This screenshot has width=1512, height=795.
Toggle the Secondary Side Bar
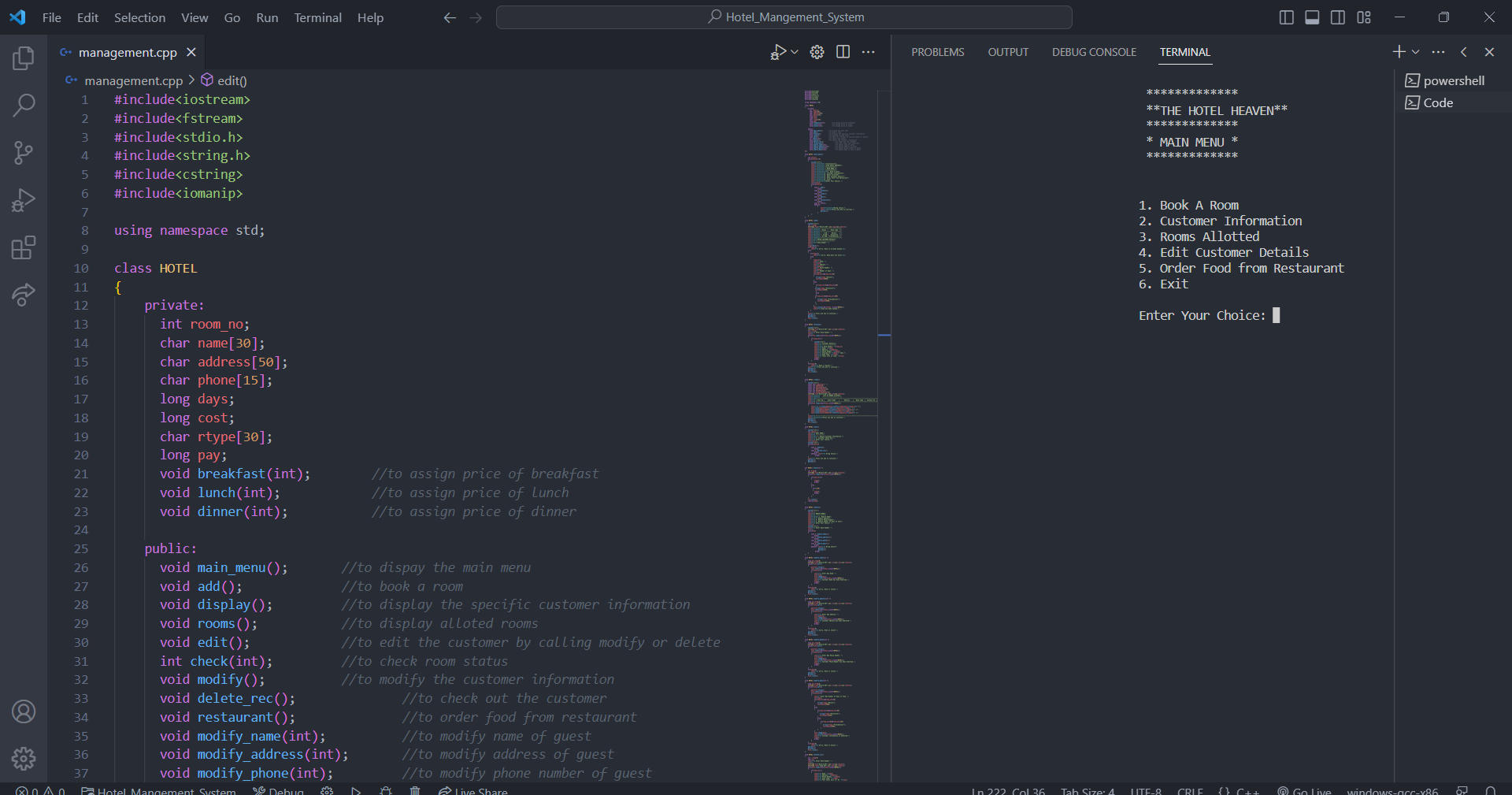coord(1337,17)
